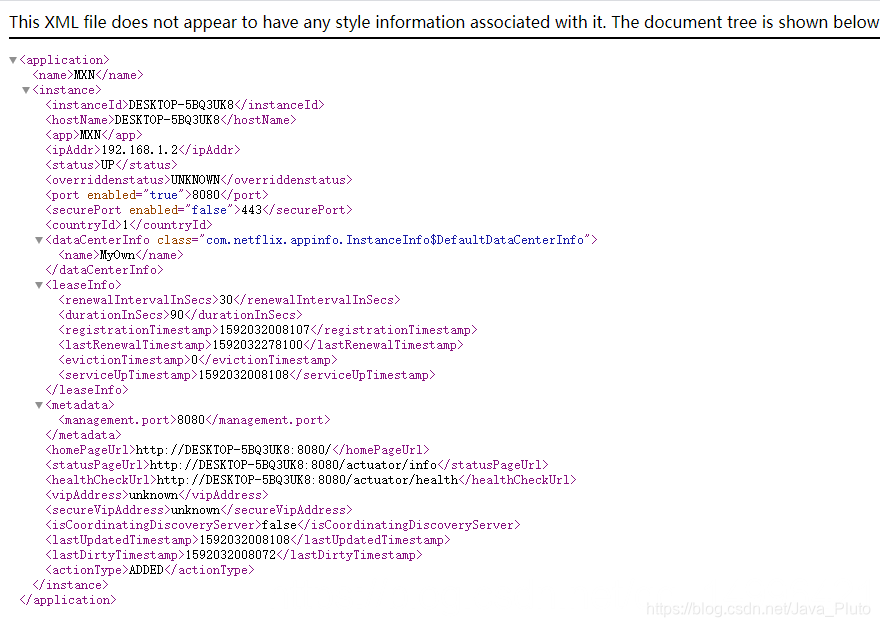Click the secureVipAddress element line
The width and height of the screenshot is (880, 627).
(x=199, y=510)
